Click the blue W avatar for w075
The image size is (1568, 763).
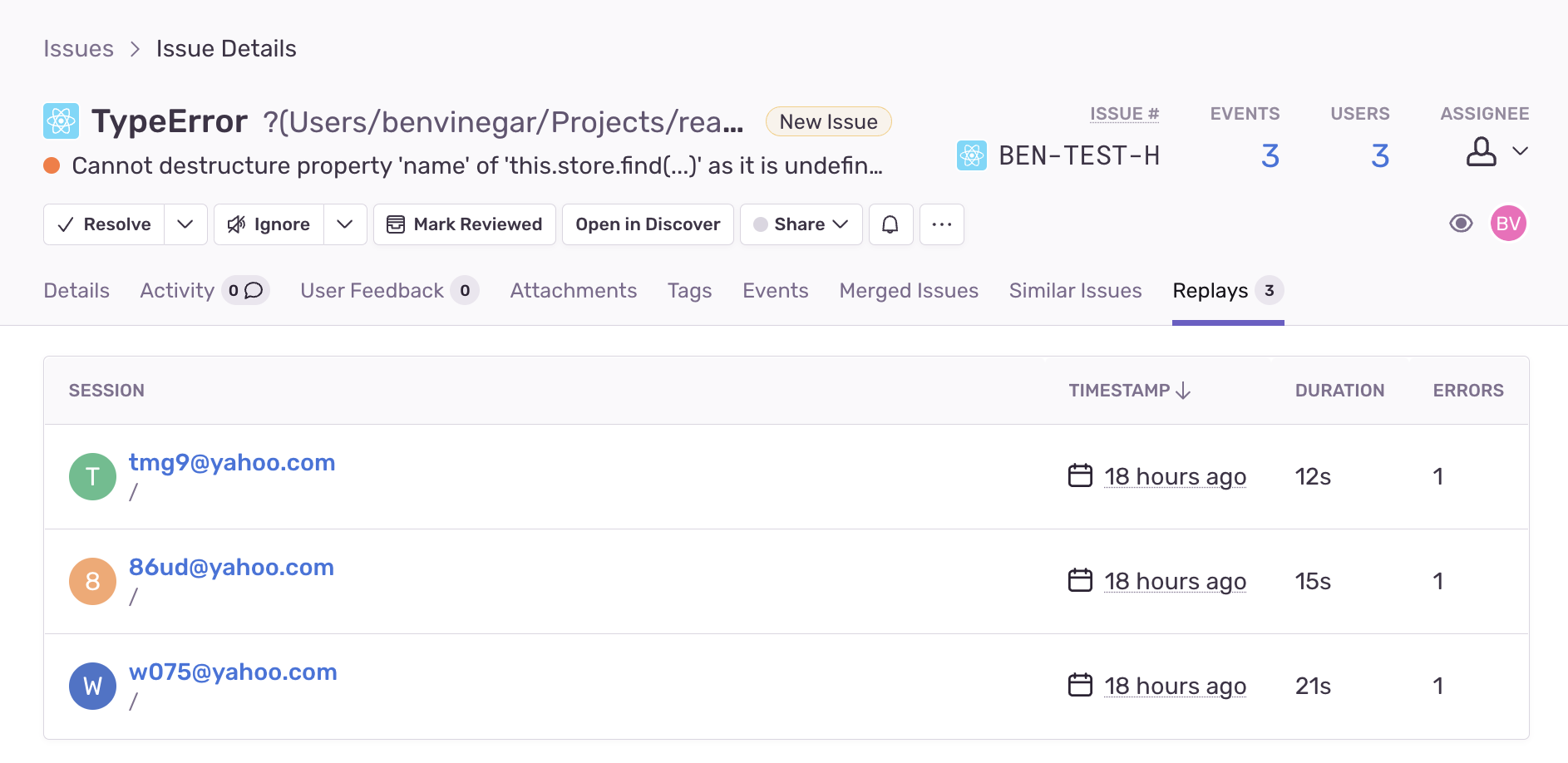pyautogui.click(x=92, y=686)
